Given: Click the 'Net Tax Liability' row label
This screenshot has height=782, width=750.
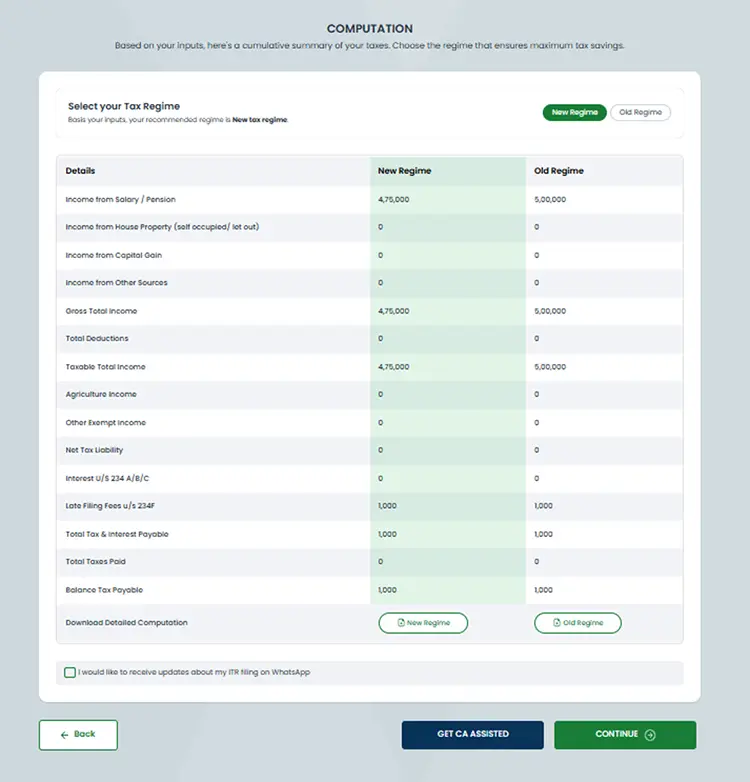Looking at the screenshot, I should [94, 450].
